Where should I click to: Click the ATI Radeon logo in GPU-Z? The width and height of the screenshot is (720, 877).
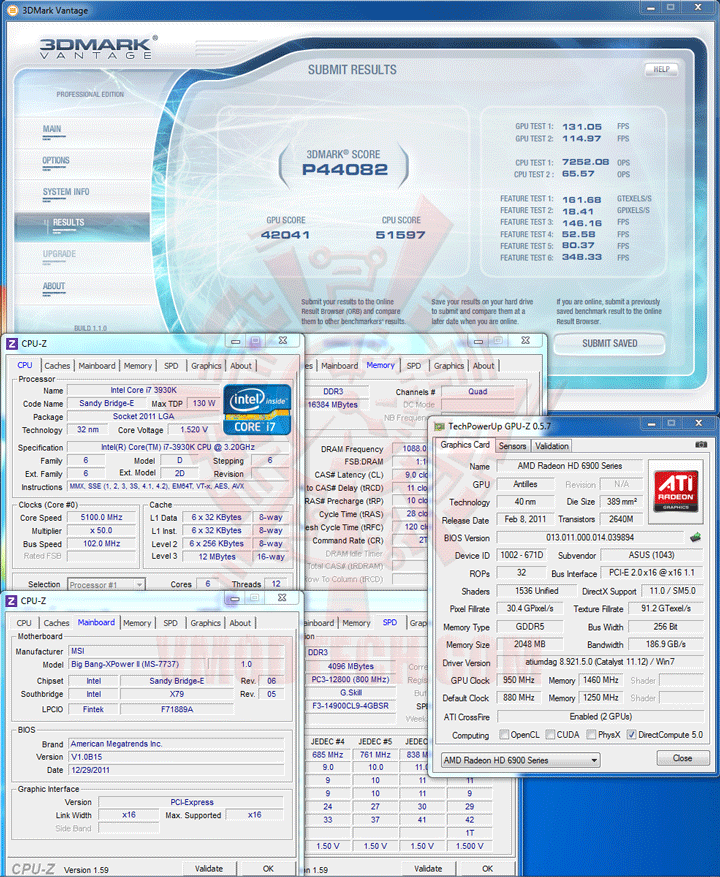(676, 491)
